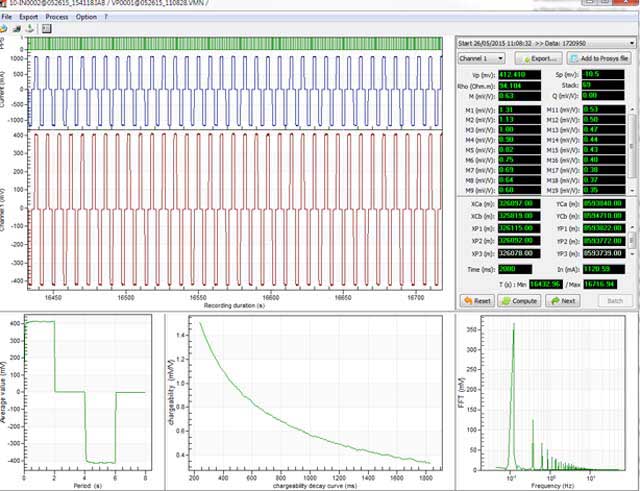640x491 pixels.
Task: Click the T (s) Min value field
Action: [546, 284]
